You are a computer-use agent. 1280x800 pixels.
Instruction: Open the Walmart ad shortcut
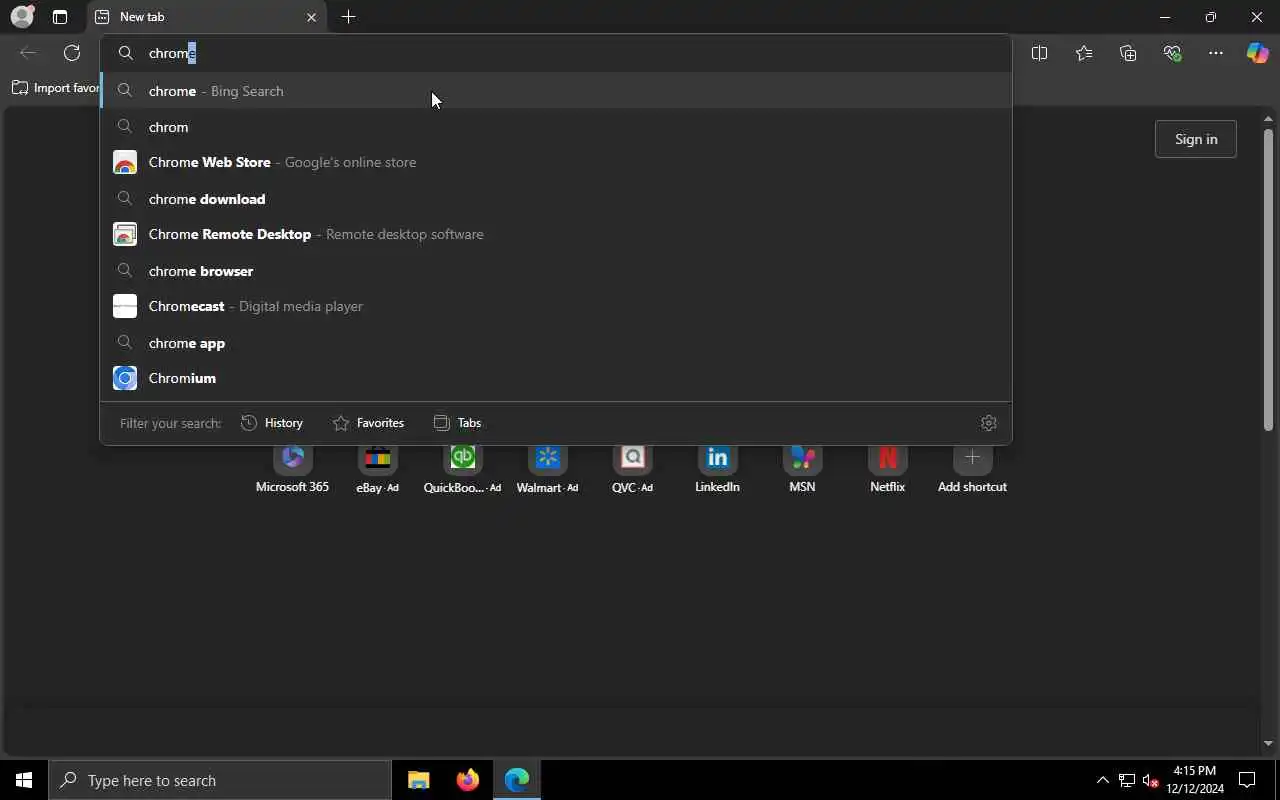coord(547,468)
